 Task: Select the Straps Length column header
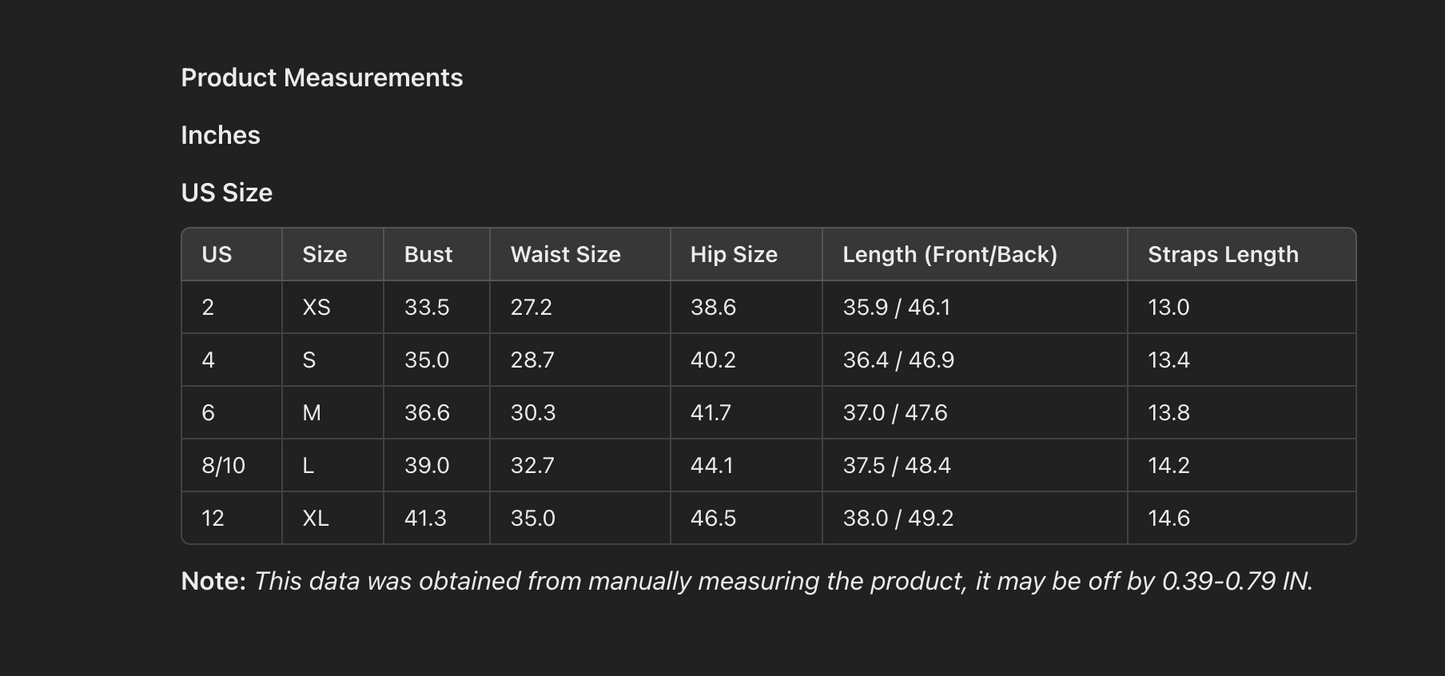(x=1223, y=255)
